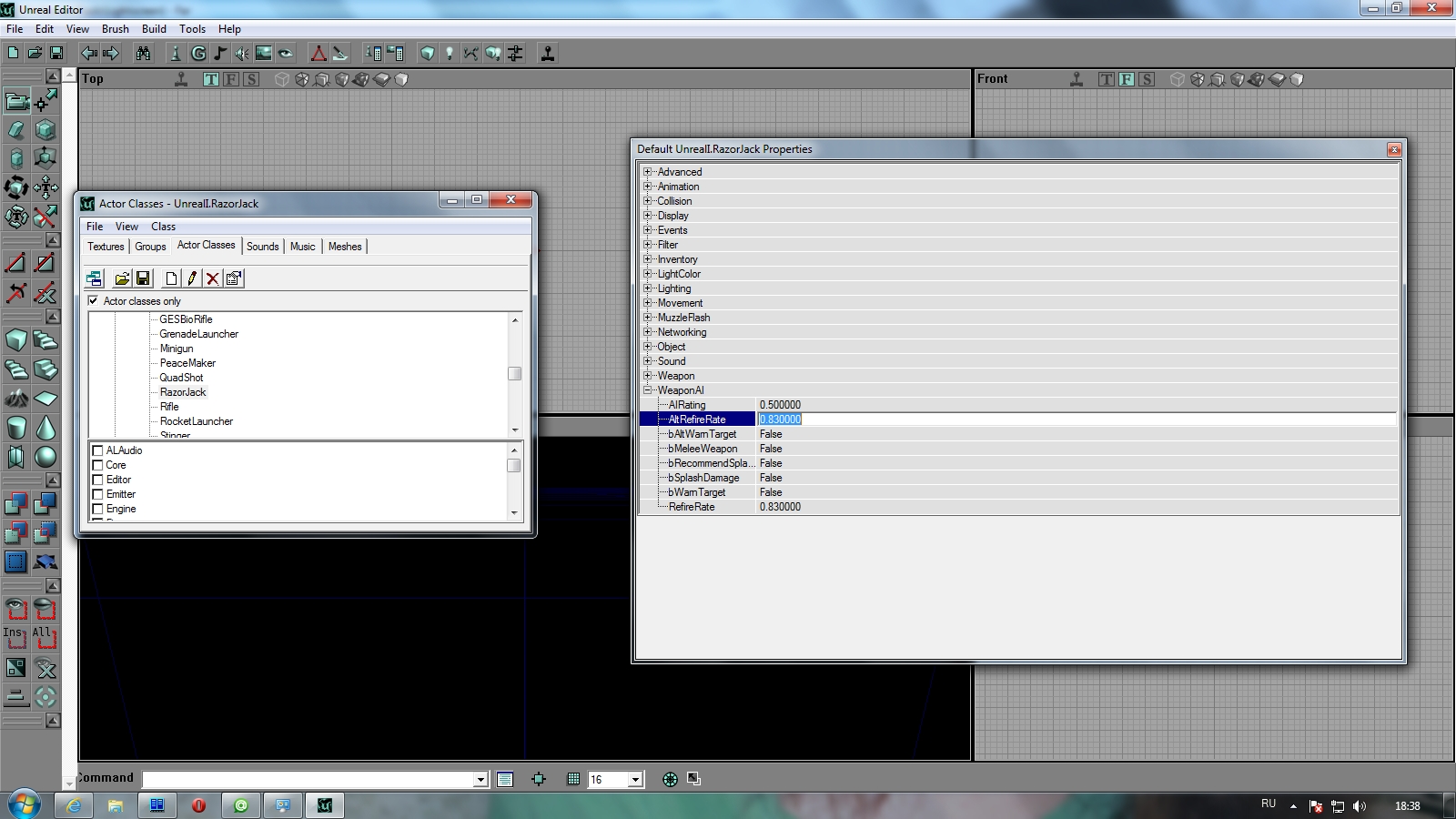Click the pencil edit script icon
This screenshot has height=819, width=1456.
192,278
